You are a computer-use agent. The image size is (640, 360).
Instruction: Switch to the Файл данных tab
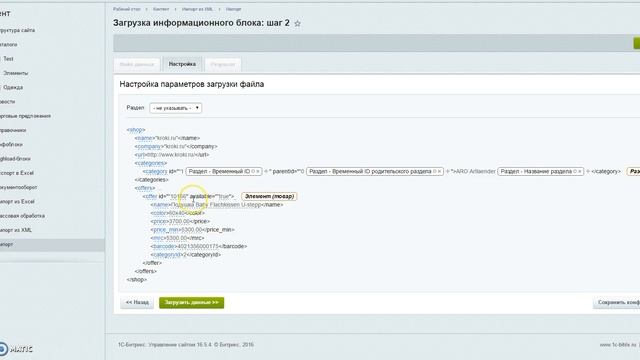(137, 64)
